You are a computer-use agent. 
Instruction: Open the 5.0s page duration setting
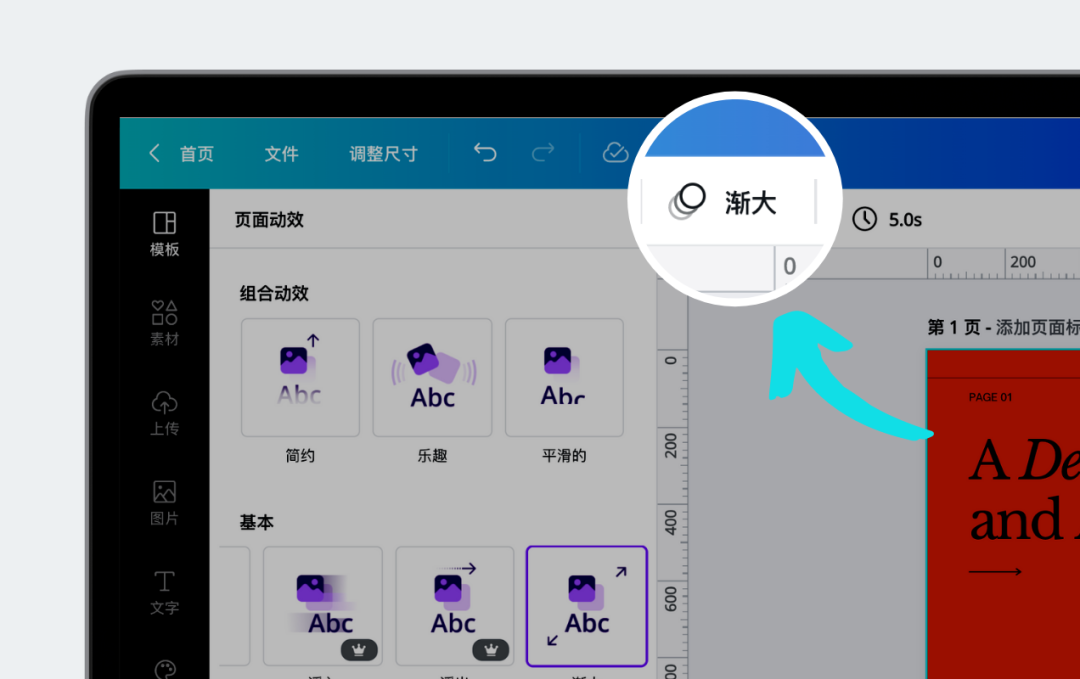(x=887, y=220)
